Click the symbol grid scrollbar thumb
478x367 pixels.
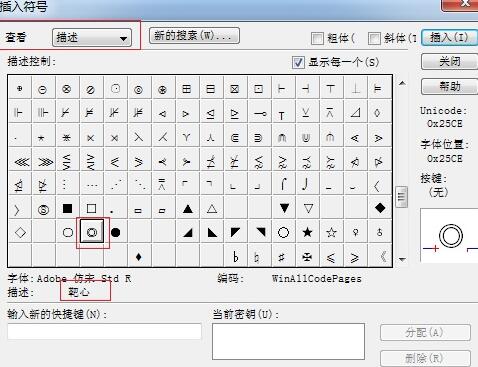[x=401, y=197]
